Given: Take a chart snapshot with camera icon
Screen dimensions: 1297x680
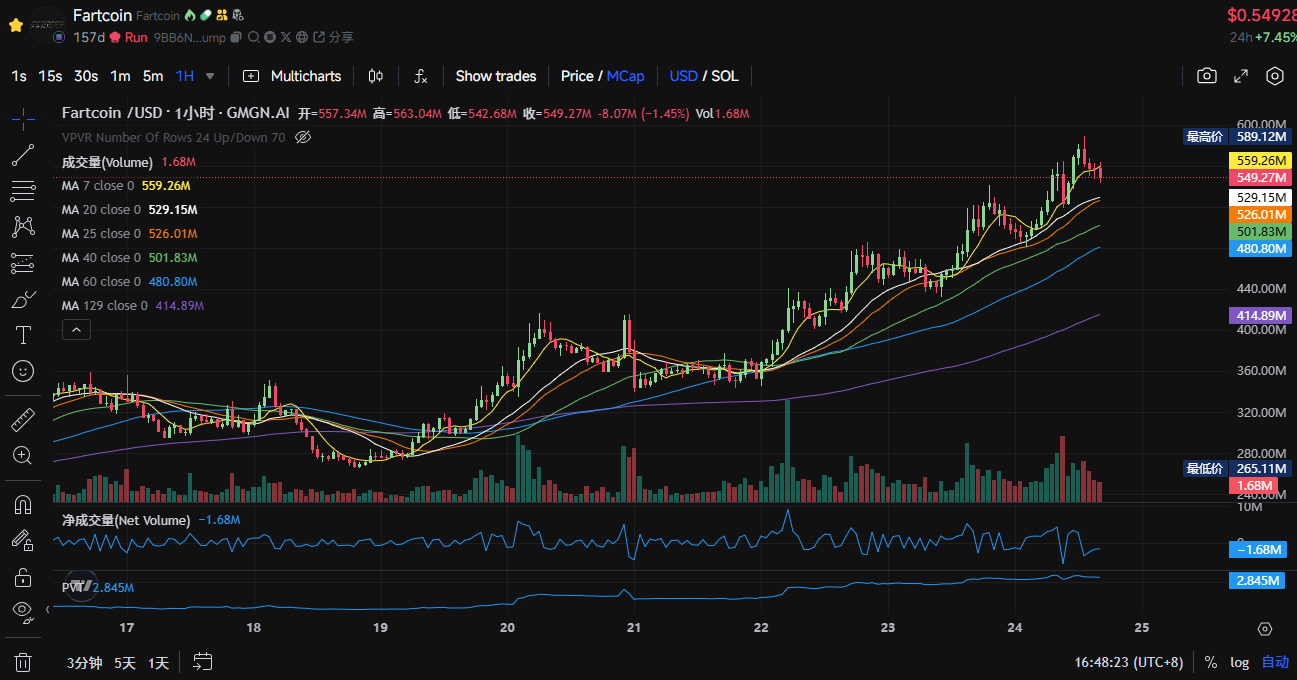Looking at the screenshot, I should point(1207,76).
